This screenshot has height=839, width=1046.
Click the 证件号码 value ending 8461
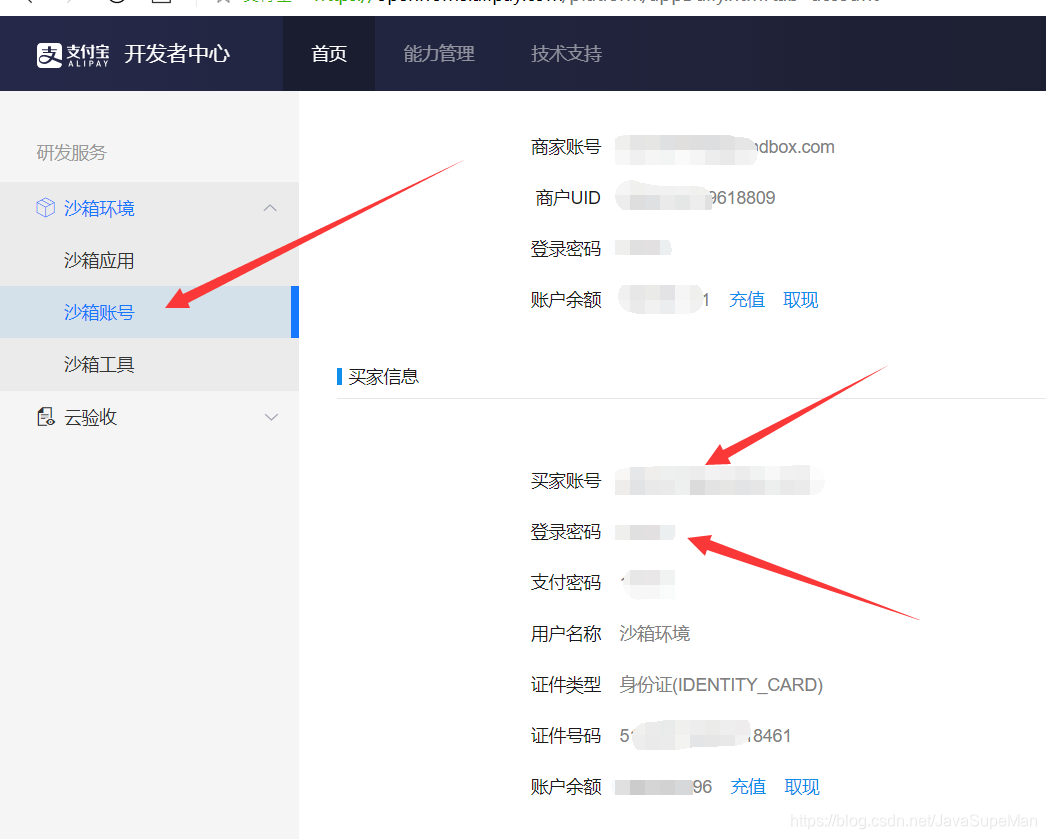[x=705, y=736]
